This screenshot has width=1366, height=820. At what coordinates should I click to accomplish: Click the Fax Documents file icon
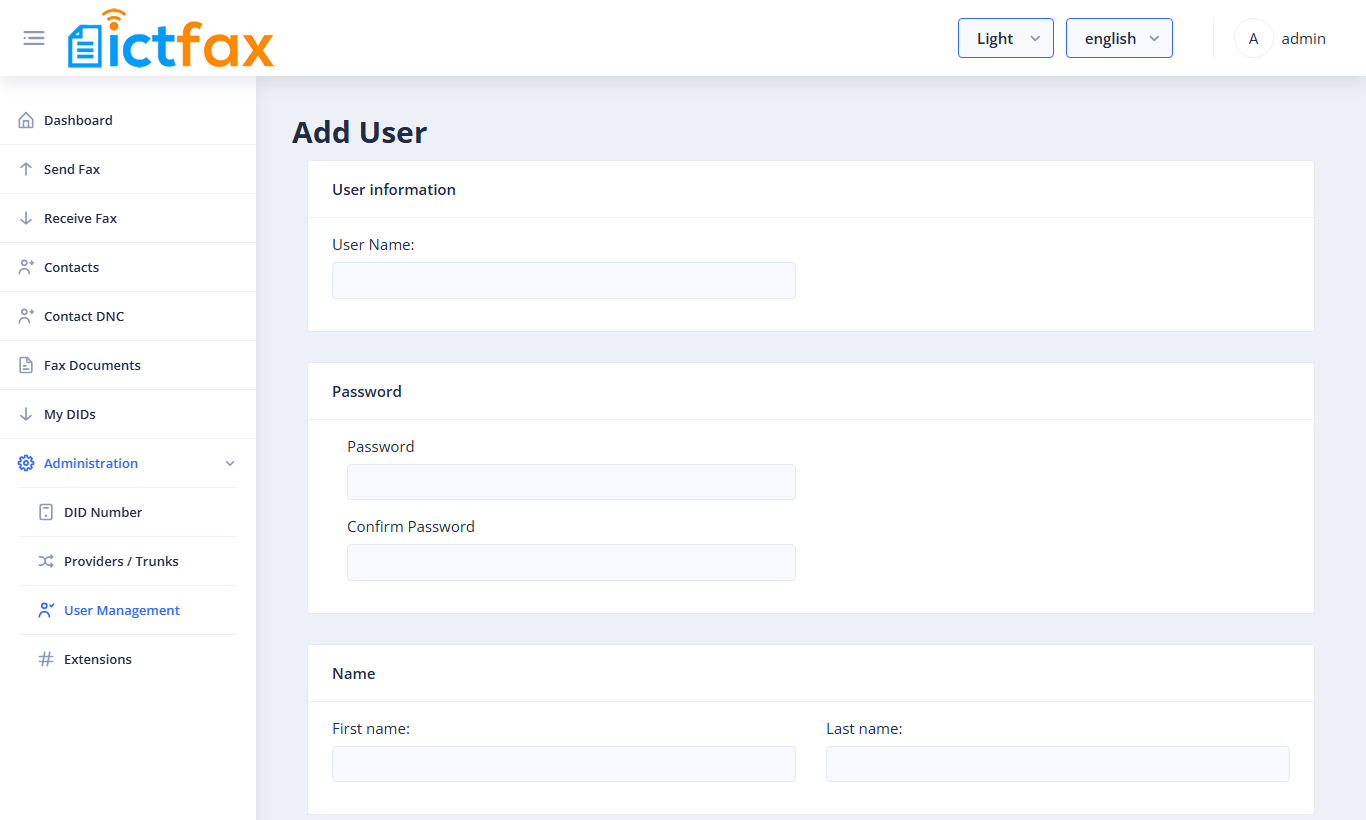coord(26,365)
